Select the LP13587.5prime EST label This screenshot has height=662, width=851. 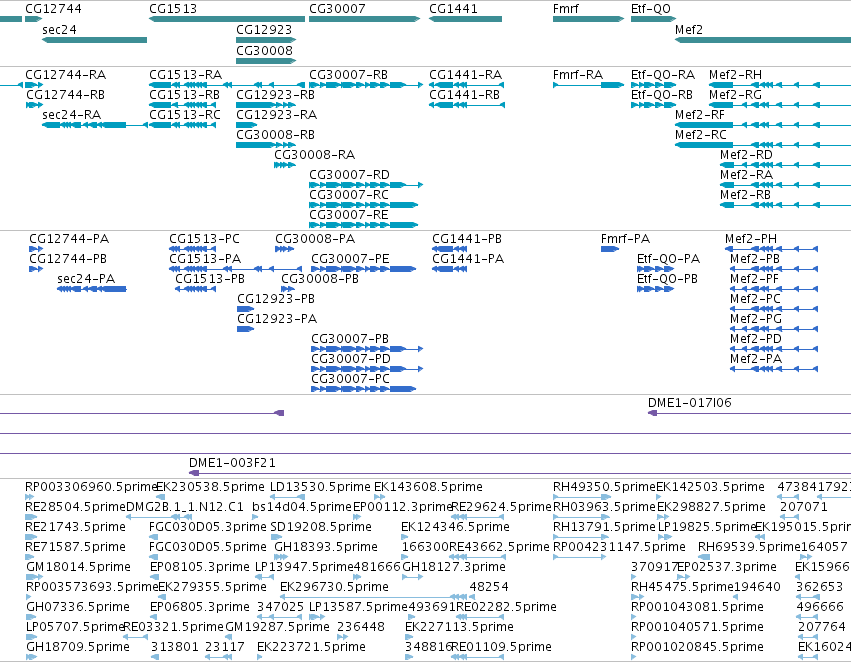(x=358, y=607)
